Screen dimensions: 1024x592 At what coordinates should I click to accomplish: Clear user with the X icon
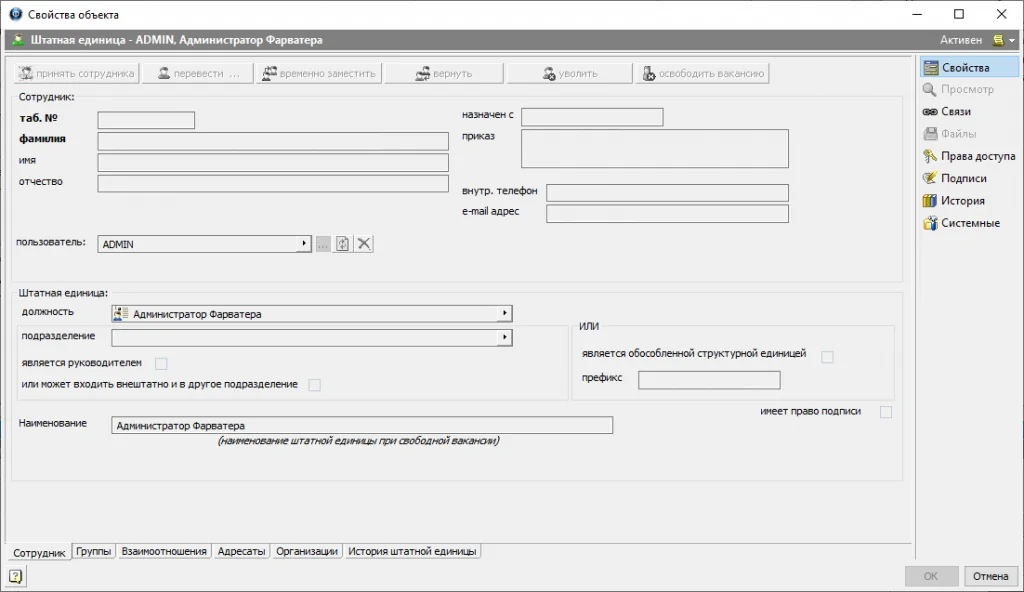tap(364, 244)
